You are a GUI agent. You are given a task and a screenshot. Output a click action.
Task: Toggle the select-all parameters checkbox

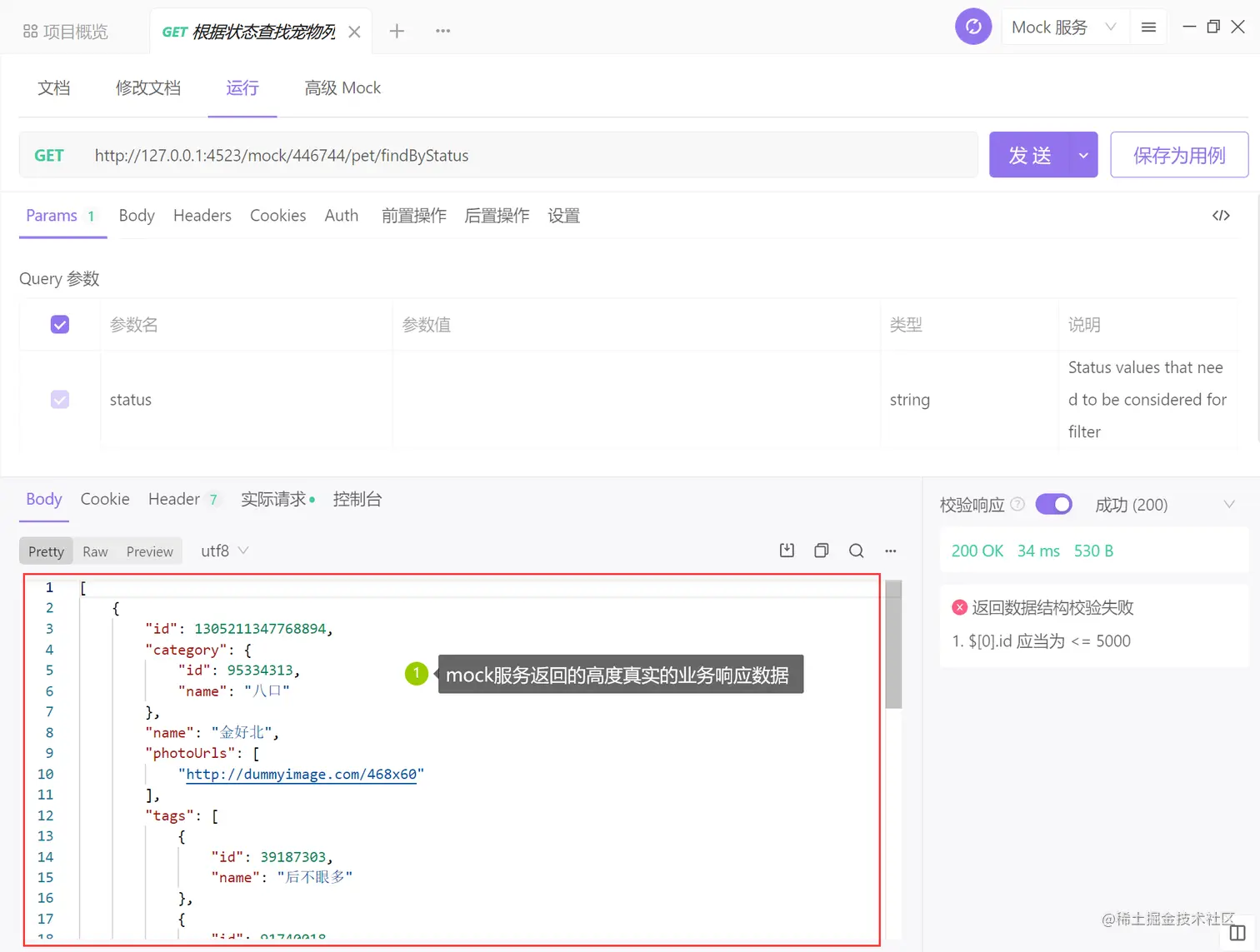(59, 324)
